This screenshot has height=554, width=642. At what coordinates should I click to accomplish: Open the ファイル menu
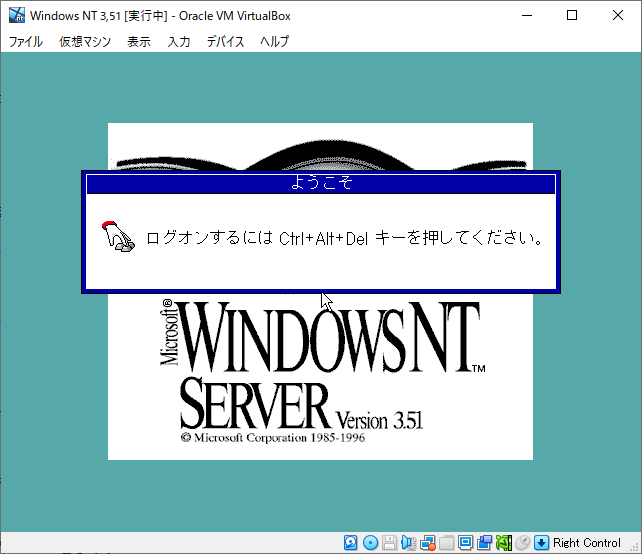(x=26, y=41)
